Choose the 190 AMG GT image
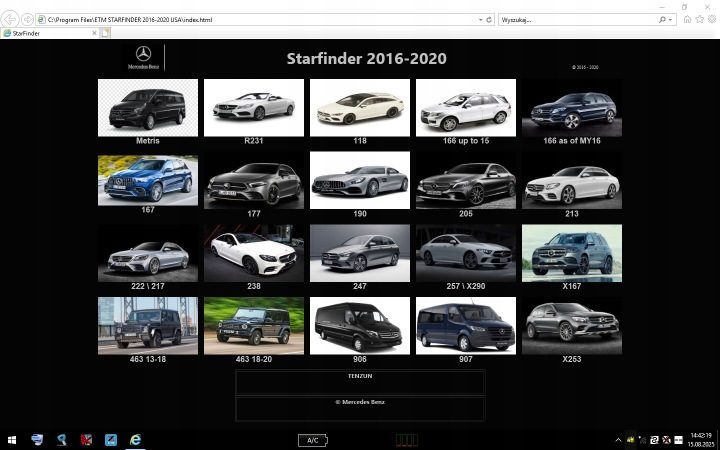Viewport: 720px width, 450px height. point(360,180)
